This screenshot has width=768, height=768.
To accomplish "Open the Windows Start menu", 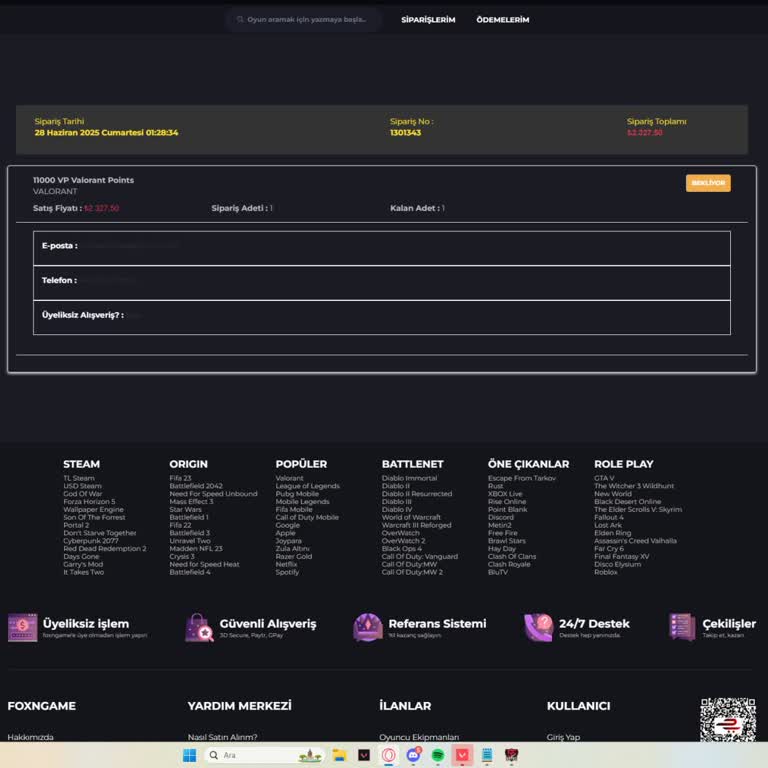I will [x=190, y=755].
